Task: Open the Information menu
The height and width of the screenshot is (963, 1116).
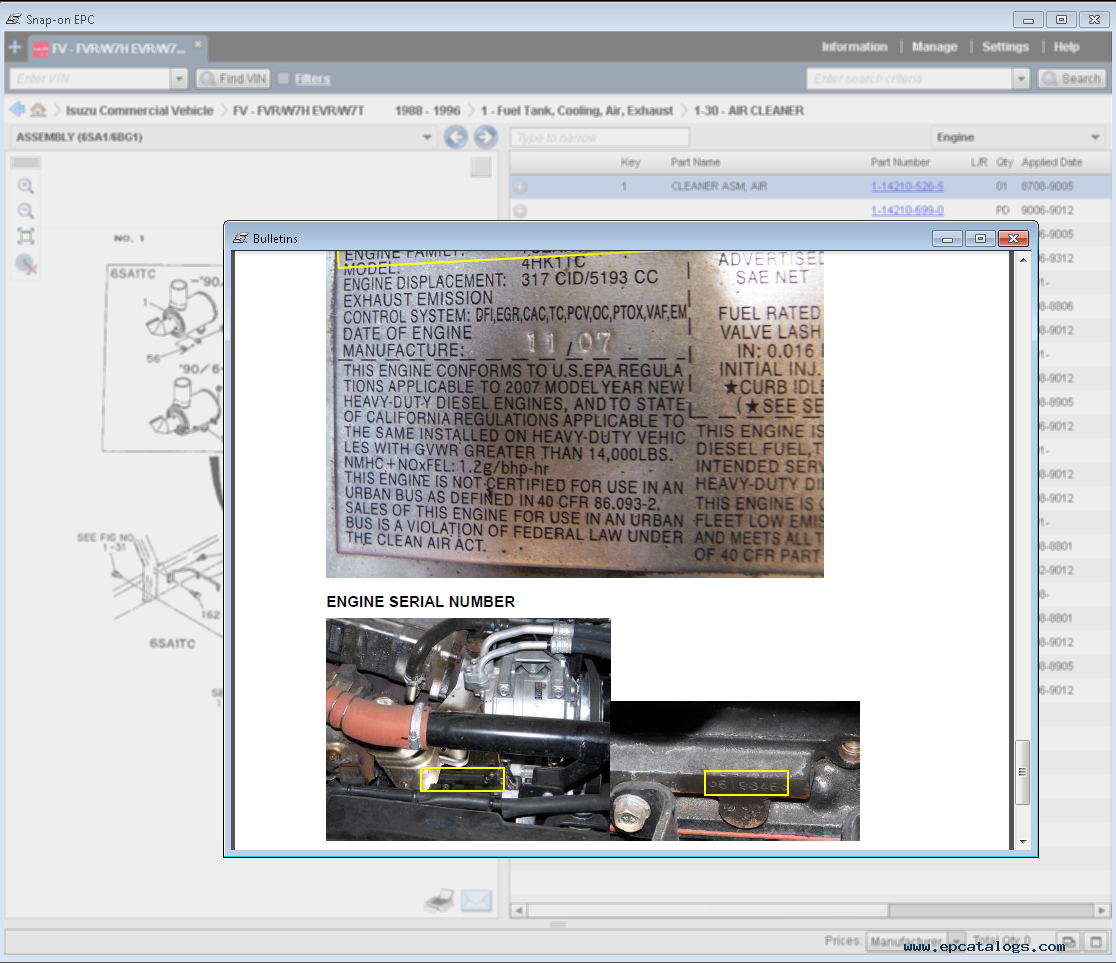Action: (x=854, y=47)
